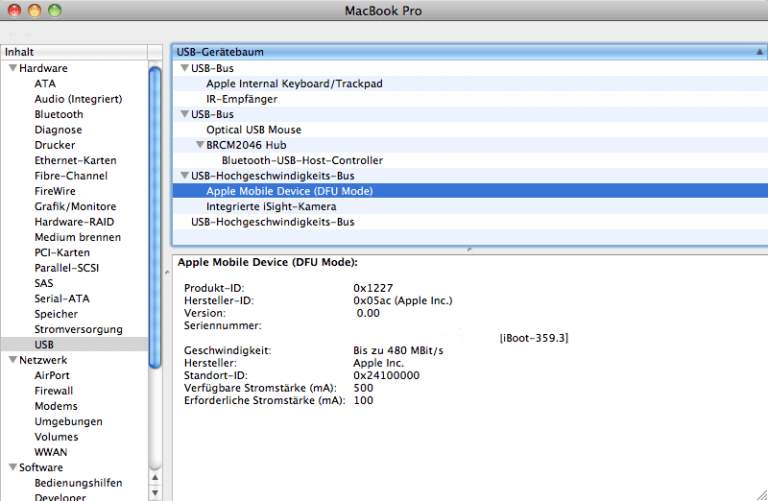Collapse the Software category triangle

(13, 467)
